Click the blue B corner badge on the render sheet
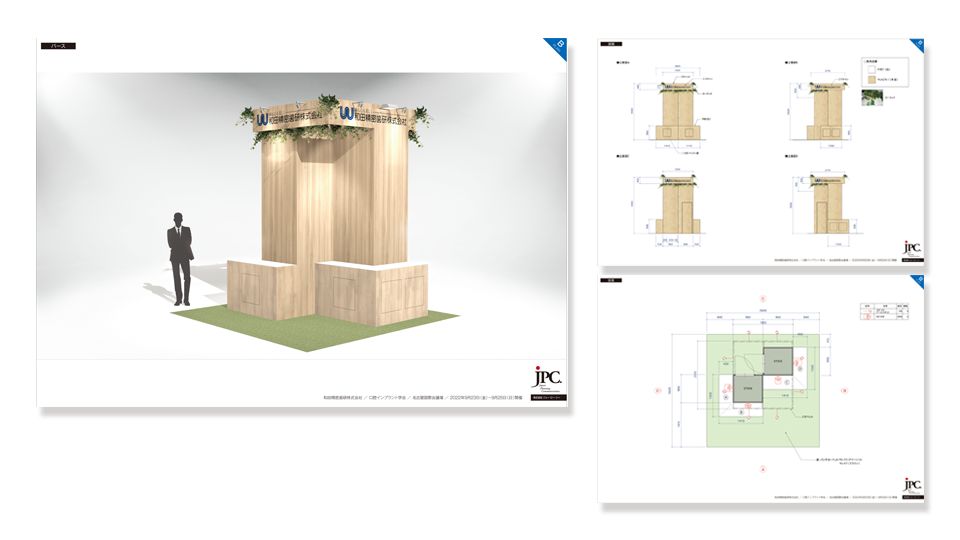 coord(557,47)
